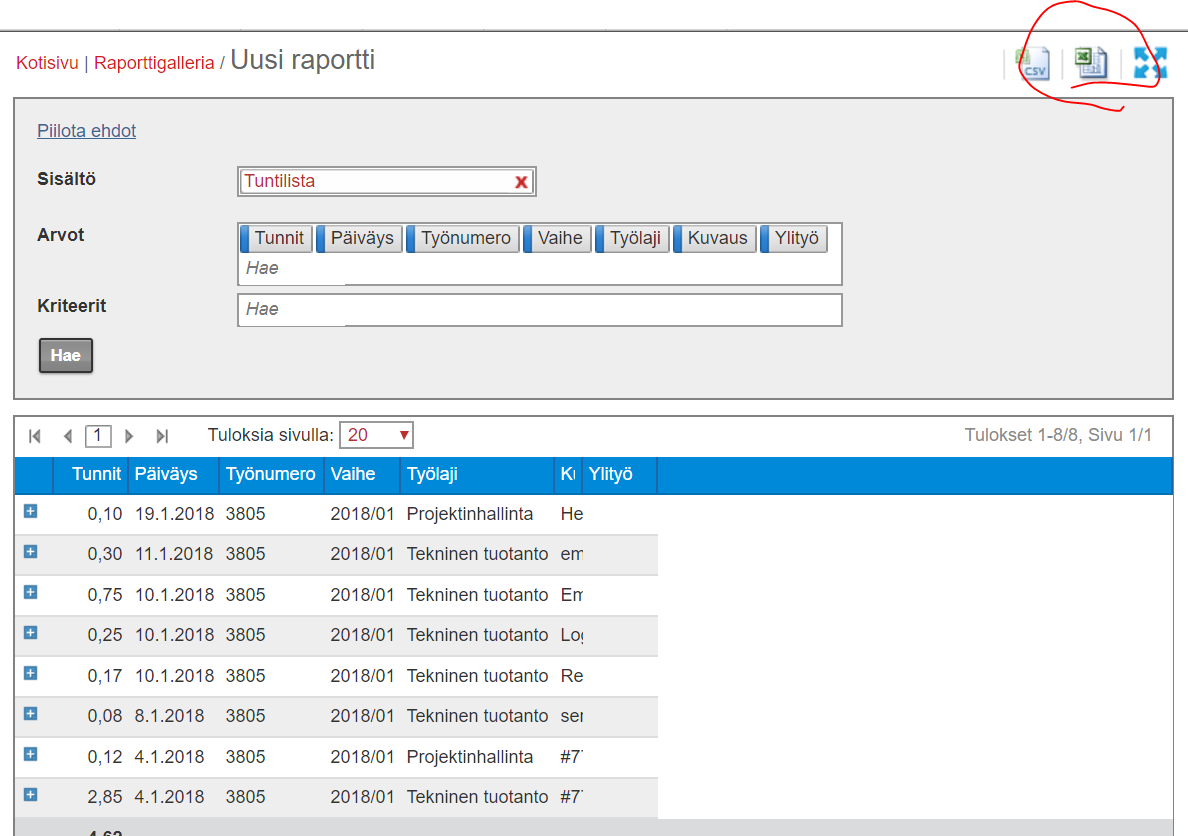Click Projektinhallinta in 19.1.2018 row

(x=470, y=514)
